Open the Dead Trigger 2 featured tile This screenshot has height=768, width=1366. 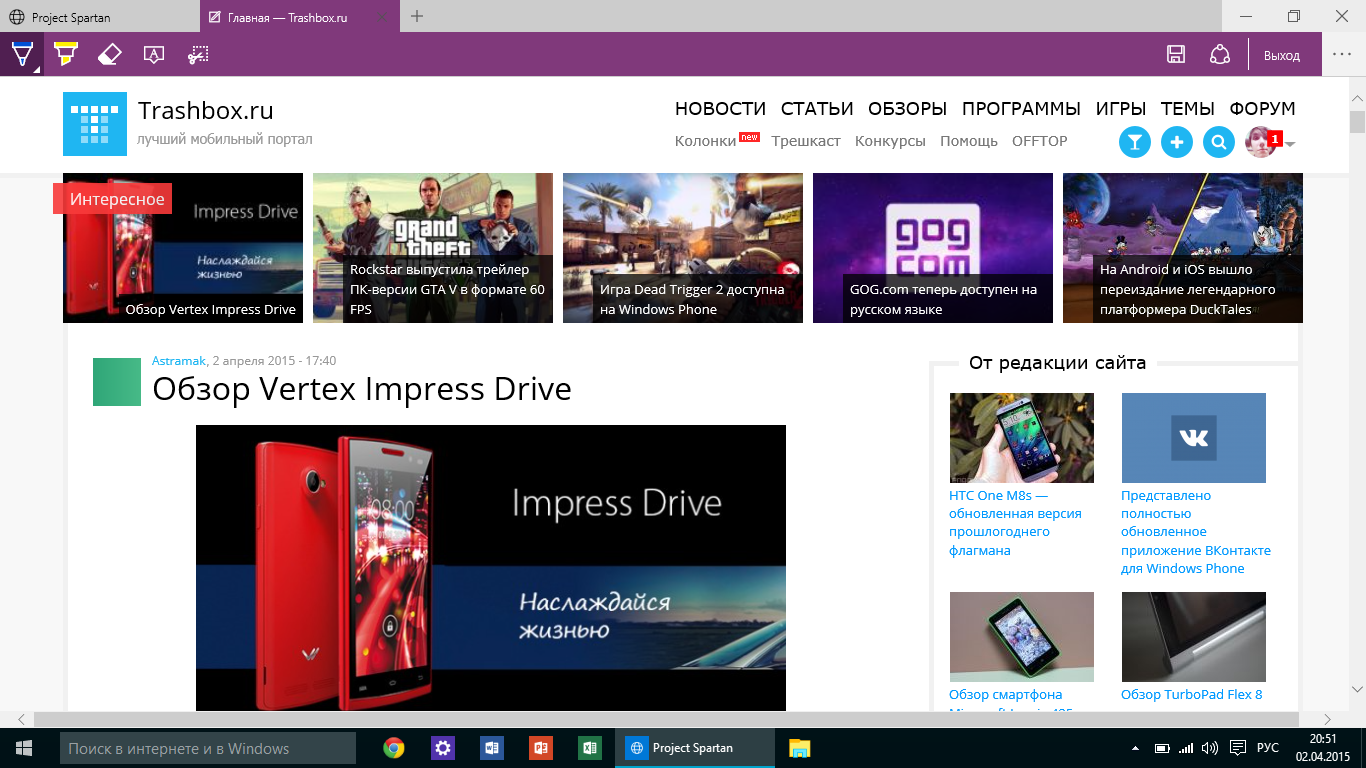(x=683, y=248)
